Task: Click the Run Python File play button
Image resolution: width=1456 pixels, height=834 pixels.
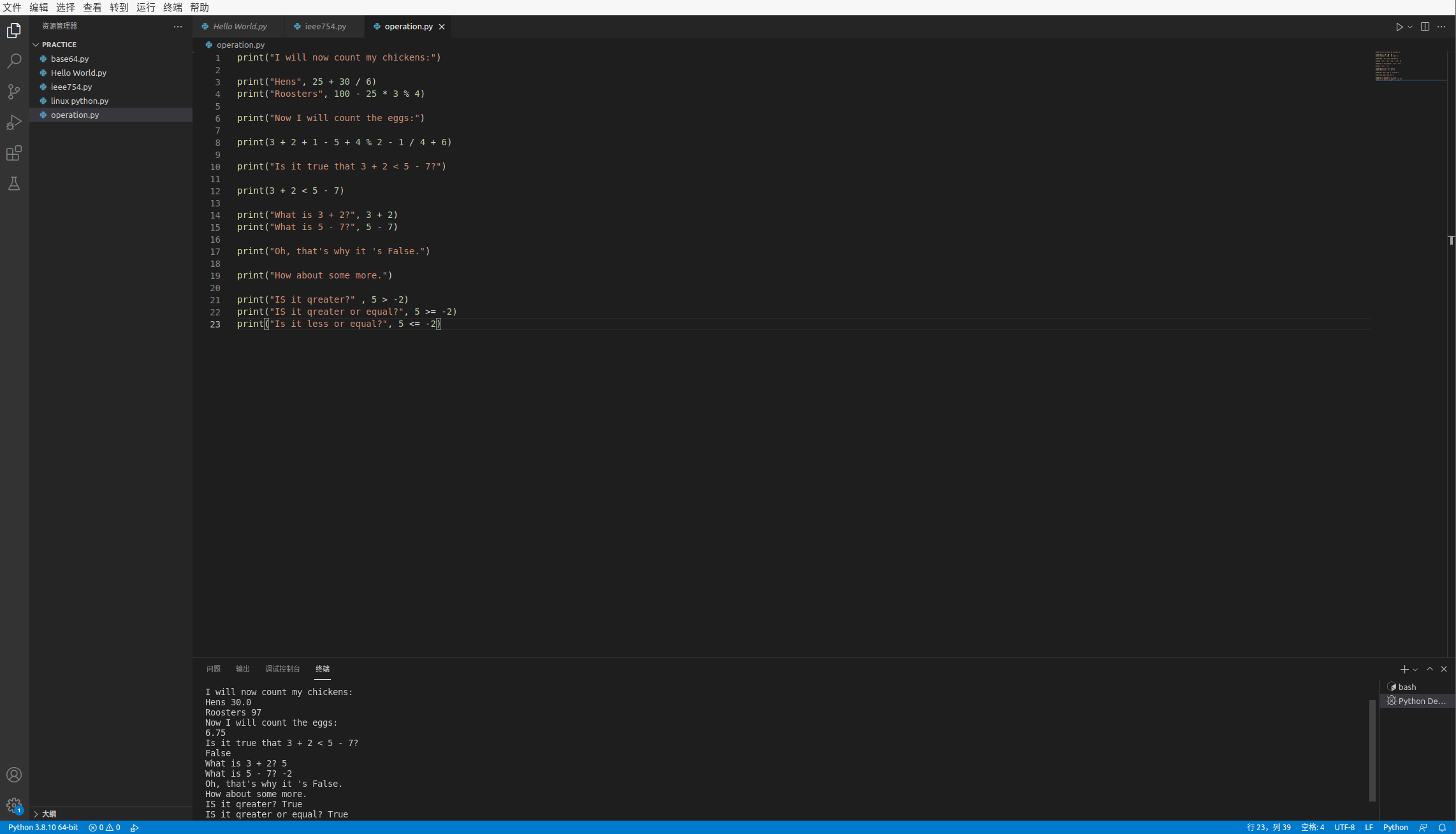Action: coord(1399,27)
